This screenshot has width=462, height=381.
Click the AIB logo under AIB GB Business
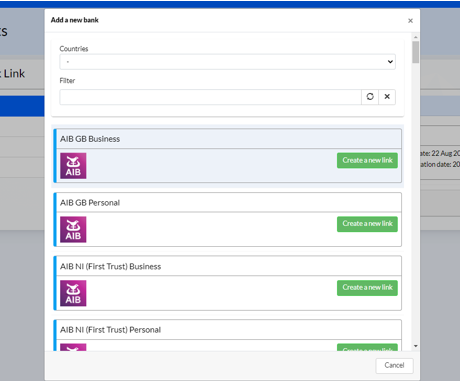(x=73, y=166)
